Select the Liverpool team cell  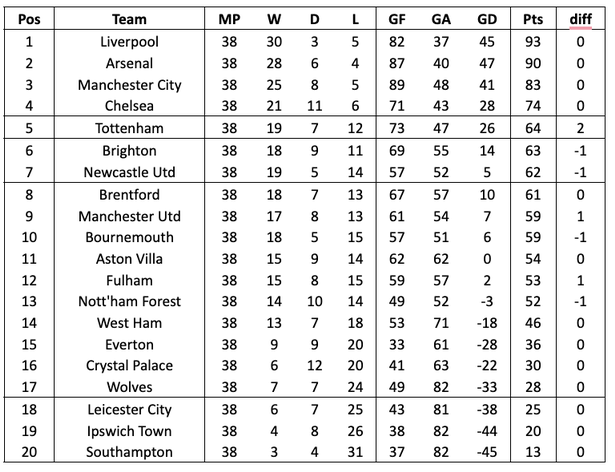(x=129, y=42)
